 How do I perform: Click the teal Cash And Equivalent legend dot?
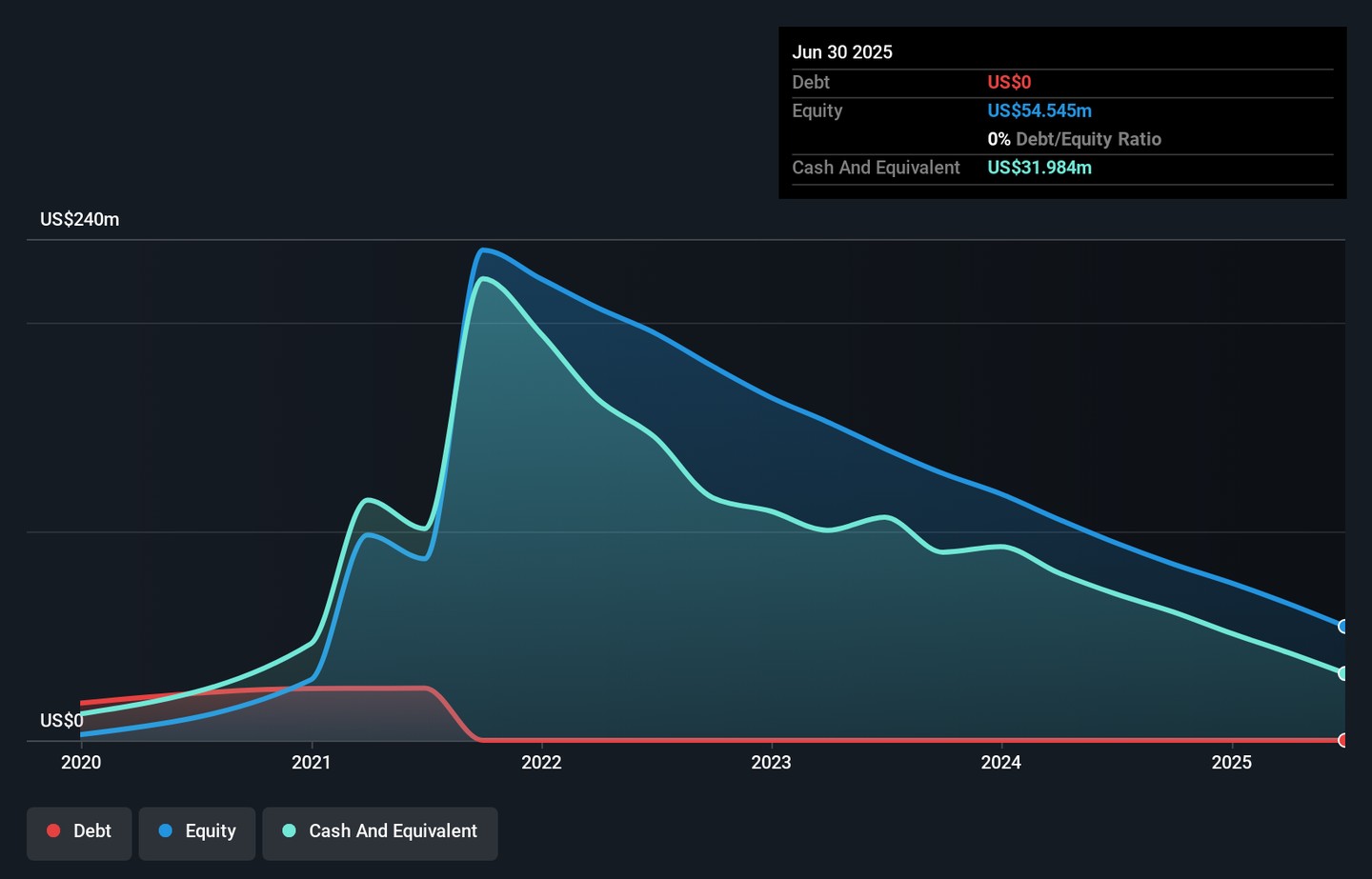tap(290, 830)
